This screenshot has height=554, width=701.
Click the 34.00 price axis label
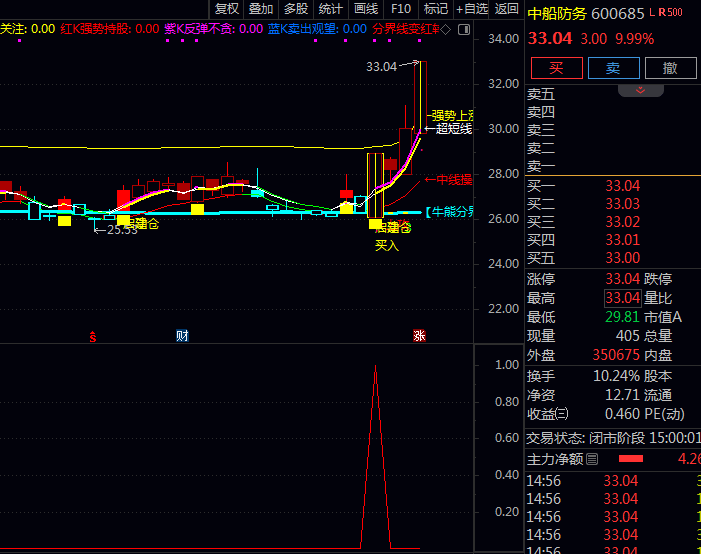click(x=503, y=39)
